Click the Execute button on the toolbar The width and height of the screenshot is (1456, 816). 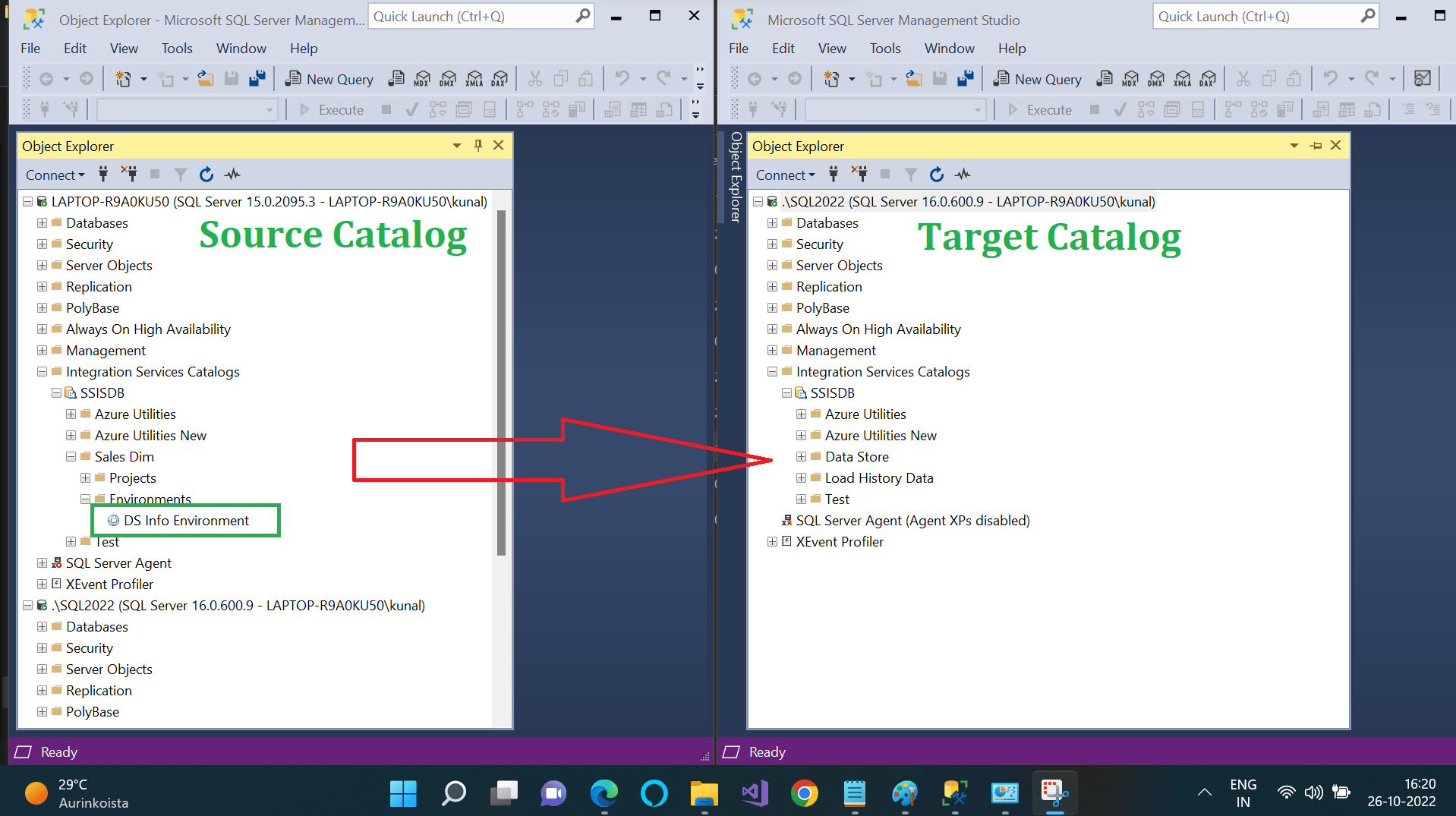334,109
